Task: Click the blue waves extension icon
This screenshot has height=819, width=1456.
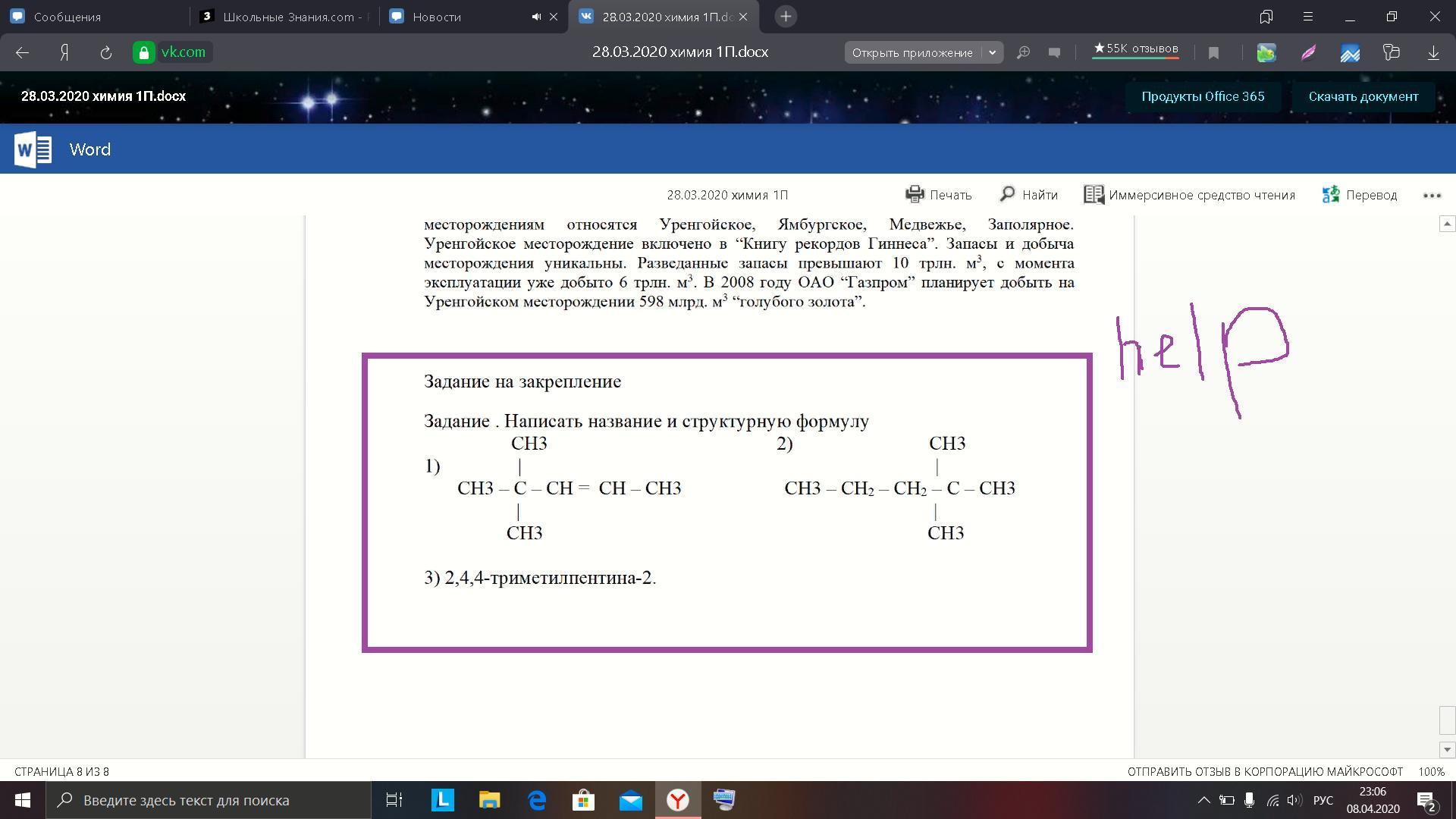Action: pyautogui.click(x=1350, y=52)
